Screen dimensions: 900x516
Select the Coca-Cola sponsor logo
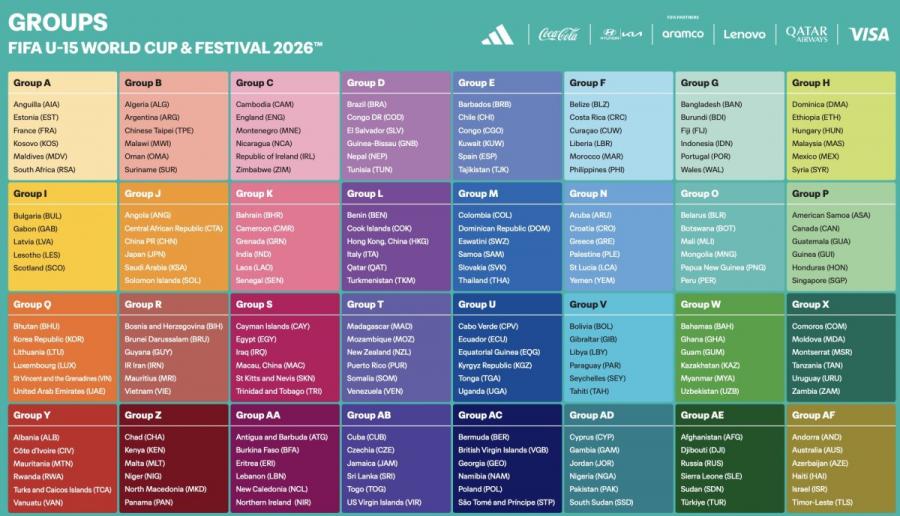tap(558, 34)
